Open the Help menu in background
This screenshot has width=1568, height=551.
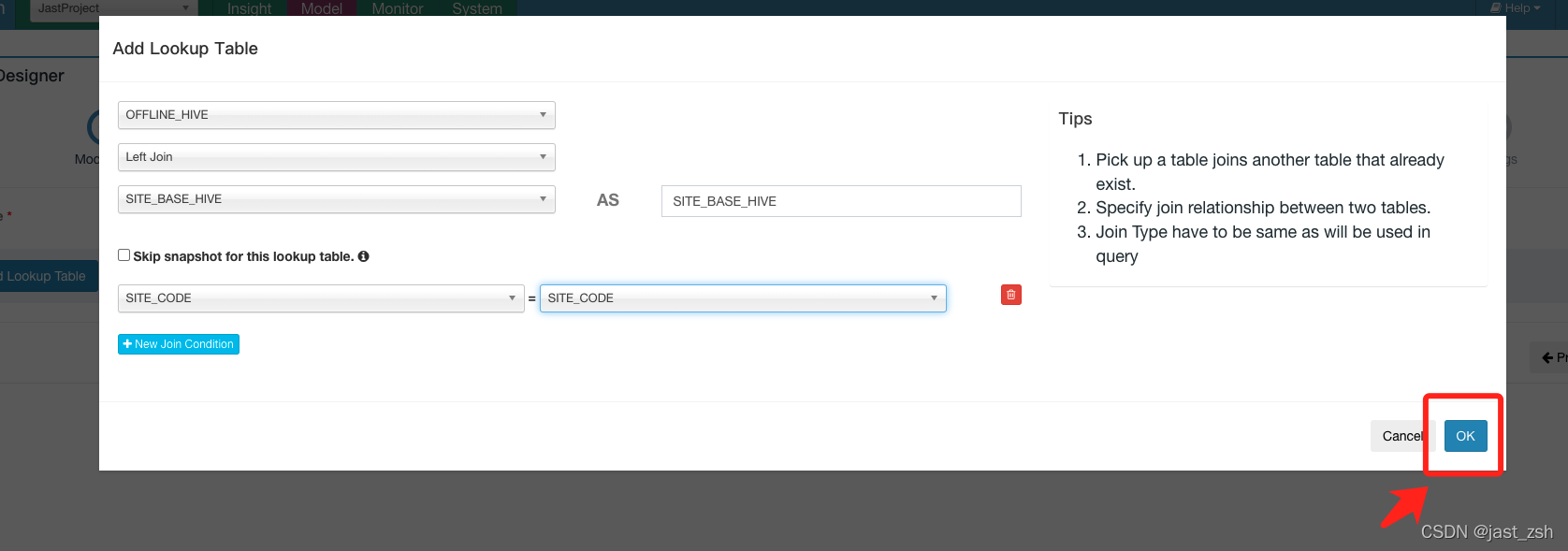tap(1515, 8)
